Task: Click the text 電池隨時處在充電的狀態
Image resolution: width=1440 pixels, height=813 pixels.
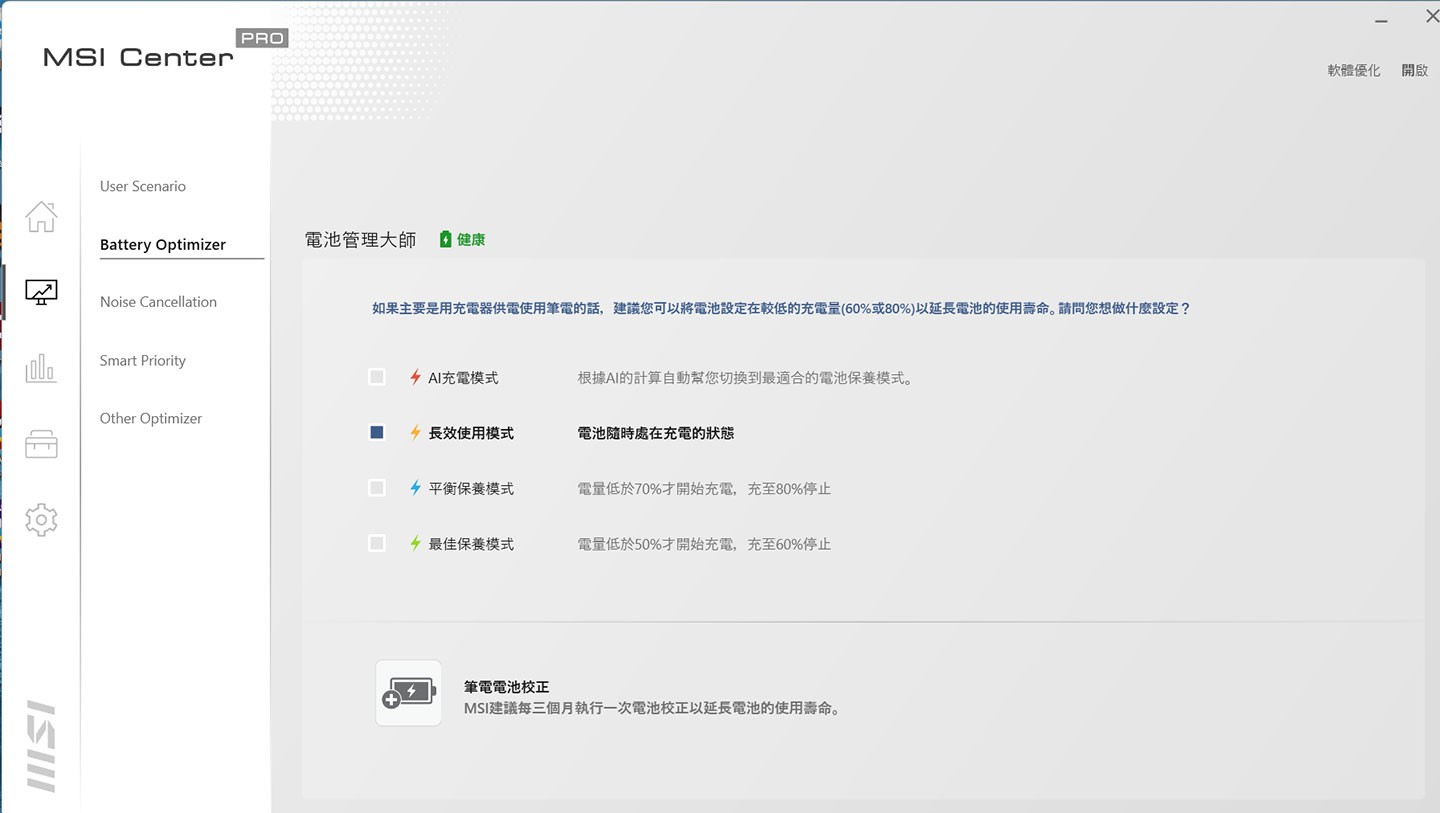Action: click(656, 433)
